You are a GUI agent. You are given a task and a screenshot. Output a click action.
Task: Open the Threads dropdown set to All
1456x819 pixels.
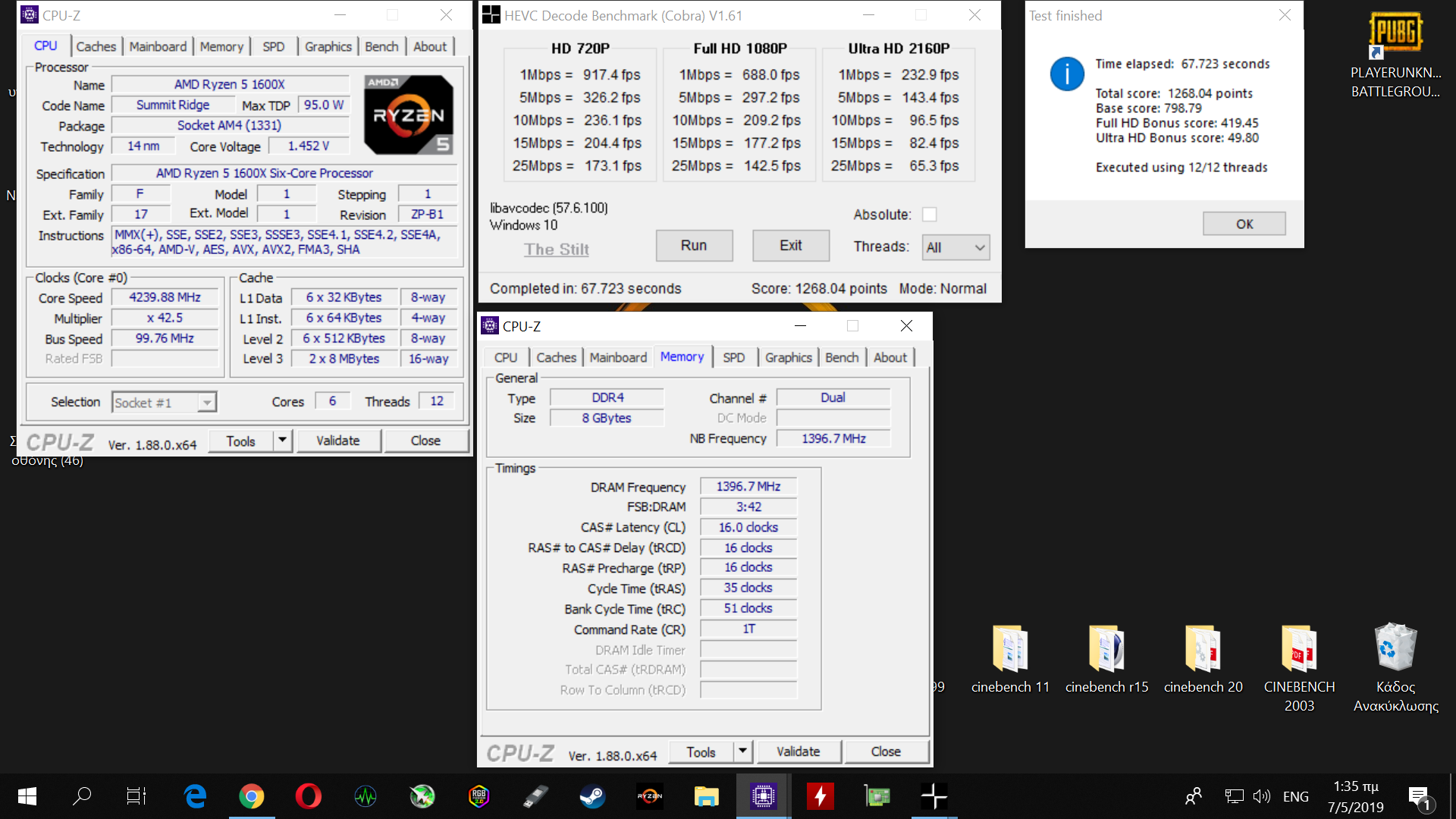955,247
